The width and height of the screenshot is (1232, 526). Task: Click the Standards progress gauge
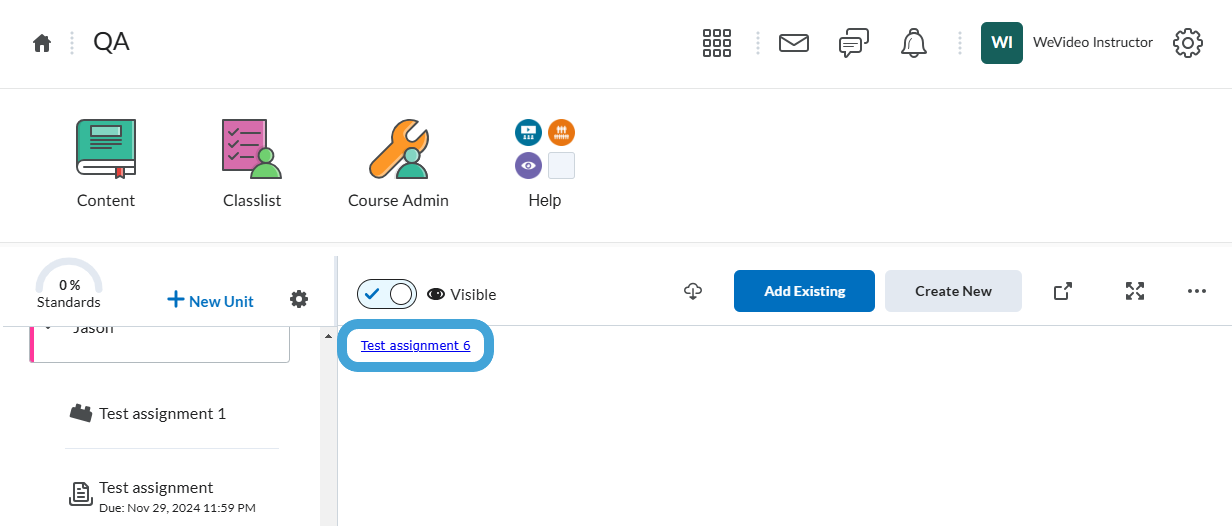tap(69, 283)
